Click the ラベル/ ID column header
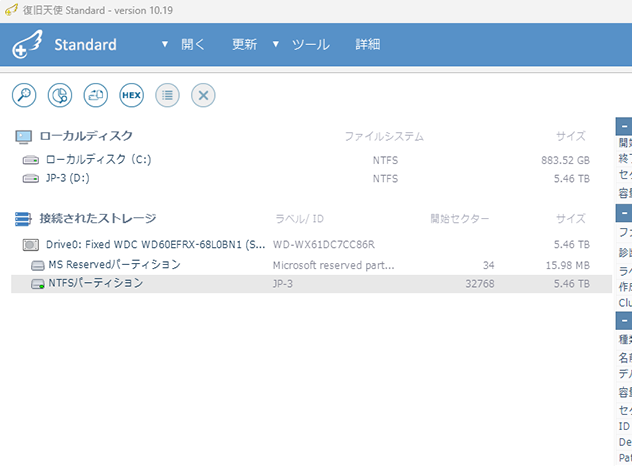632x466 pixels. point(299,219)
